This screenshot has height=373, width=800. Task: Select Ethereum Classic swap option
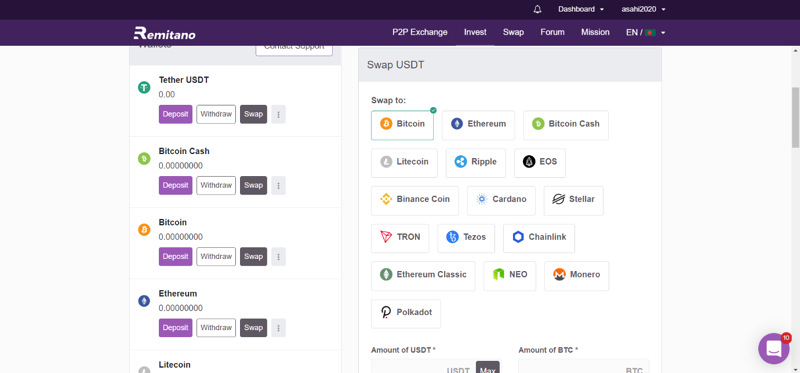(x=423, y=276)
